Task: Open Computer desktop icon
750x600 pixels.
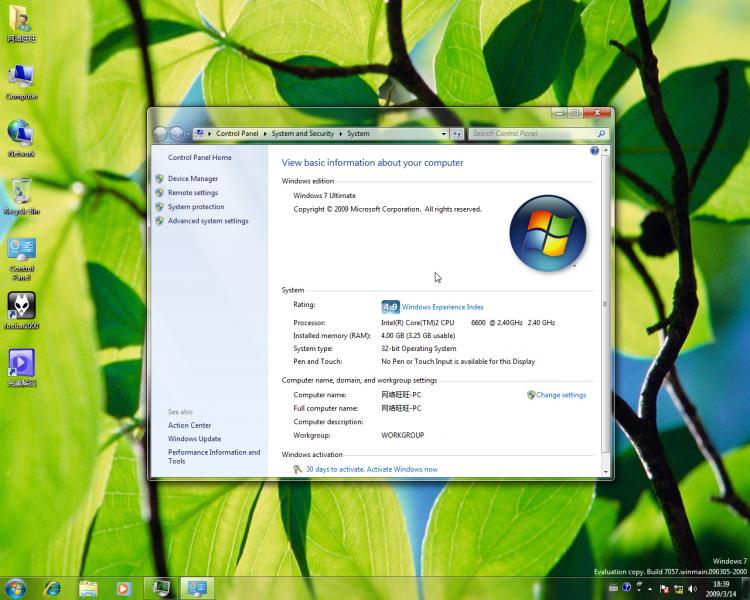Action: [x=22, y=82]
